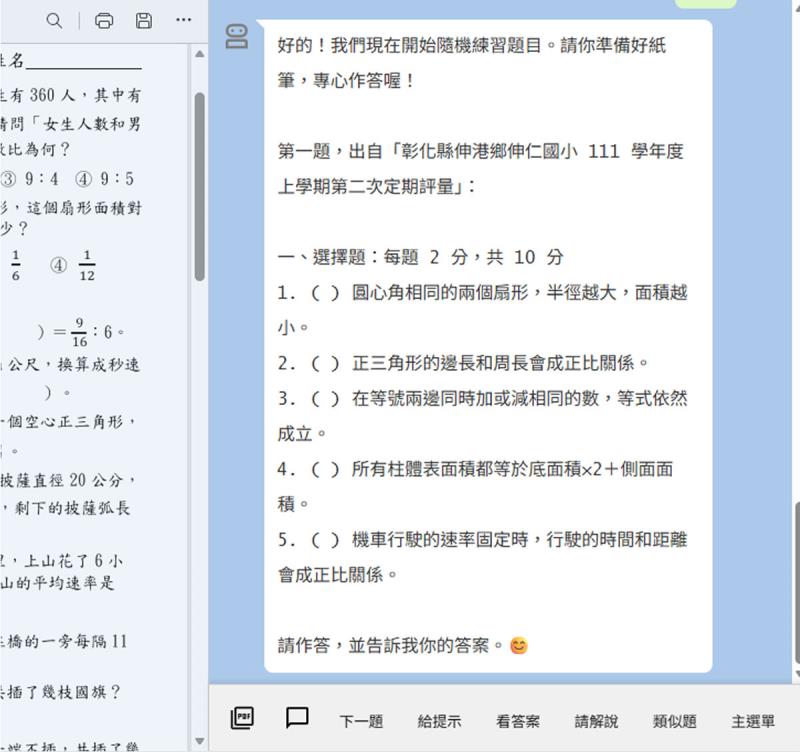The height and width of the screenshot is (752, 800).
Task: Click the smiley emoji at the message end
Action: (518, 646)
